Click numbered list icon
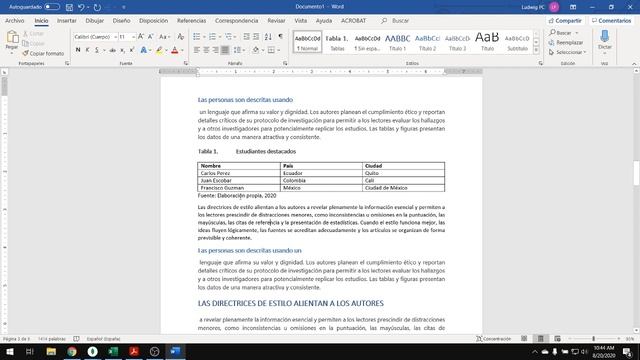This screenshot has height=360, width=640. (x=212, y=37)
